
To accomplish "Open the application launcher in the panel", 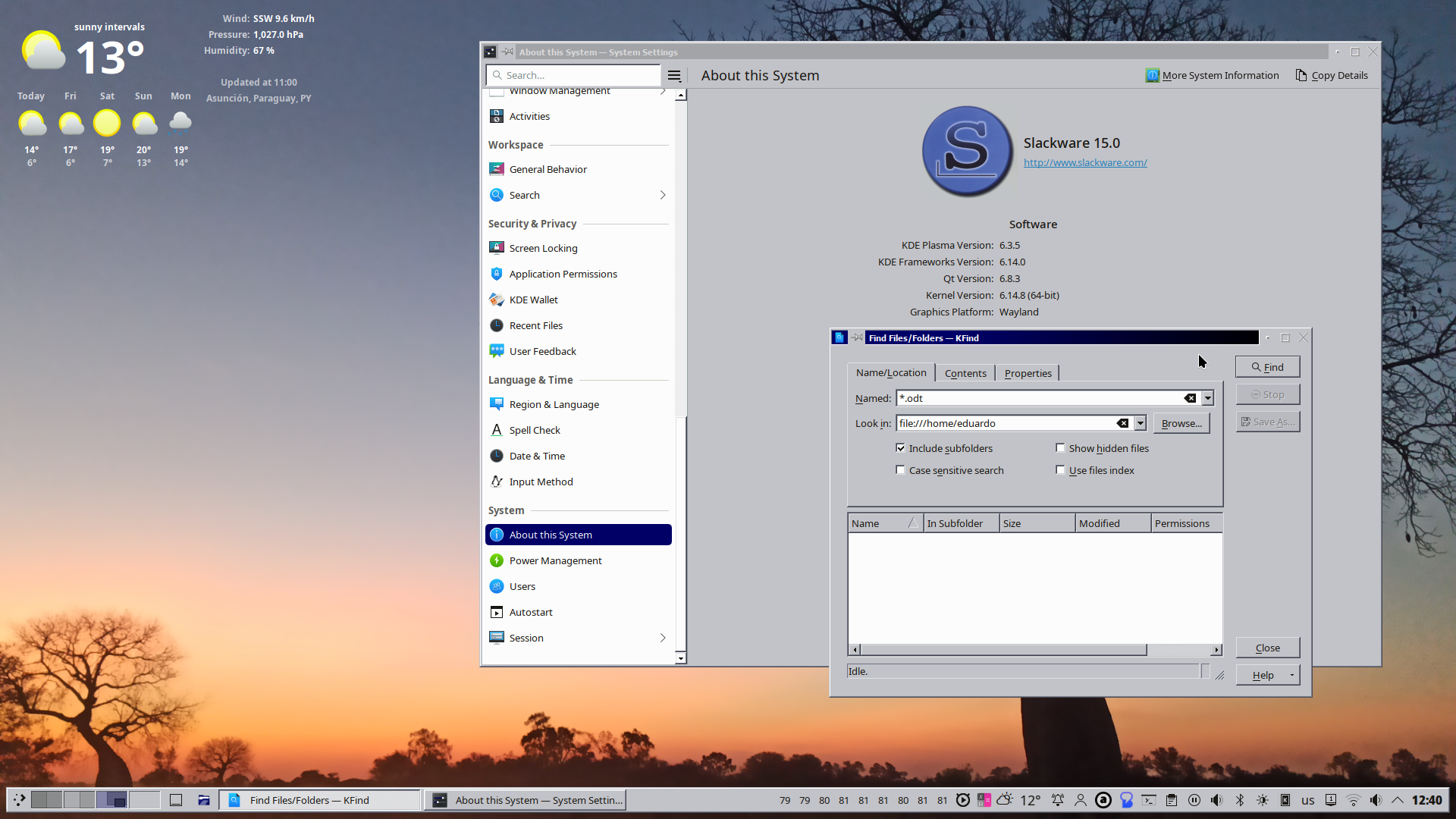I will 19,799.
